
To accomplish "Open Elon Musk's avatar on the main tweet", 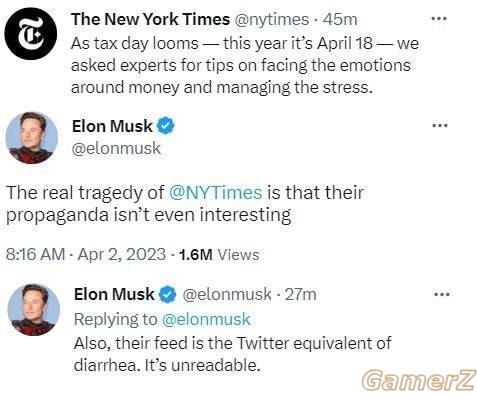I will pos(32,138).
